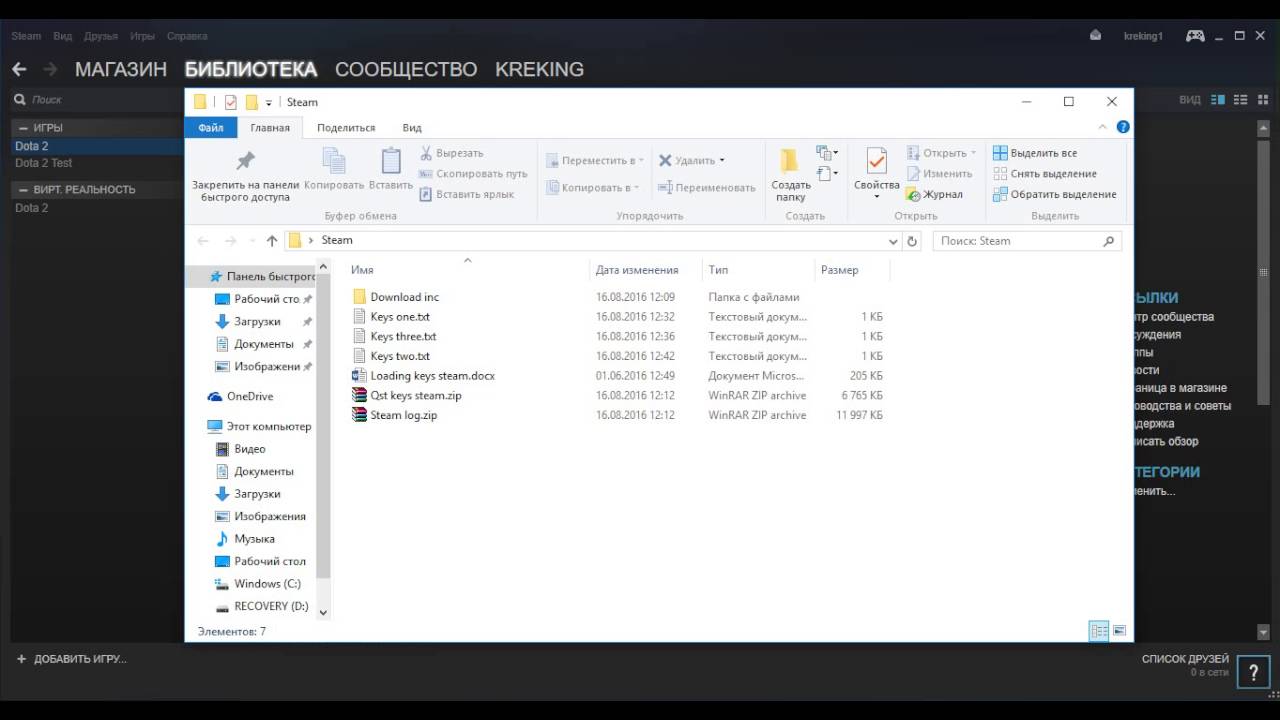Click Скопировать путь in the ribbon
Screen dimensions: 1280x720
(473, 174)
